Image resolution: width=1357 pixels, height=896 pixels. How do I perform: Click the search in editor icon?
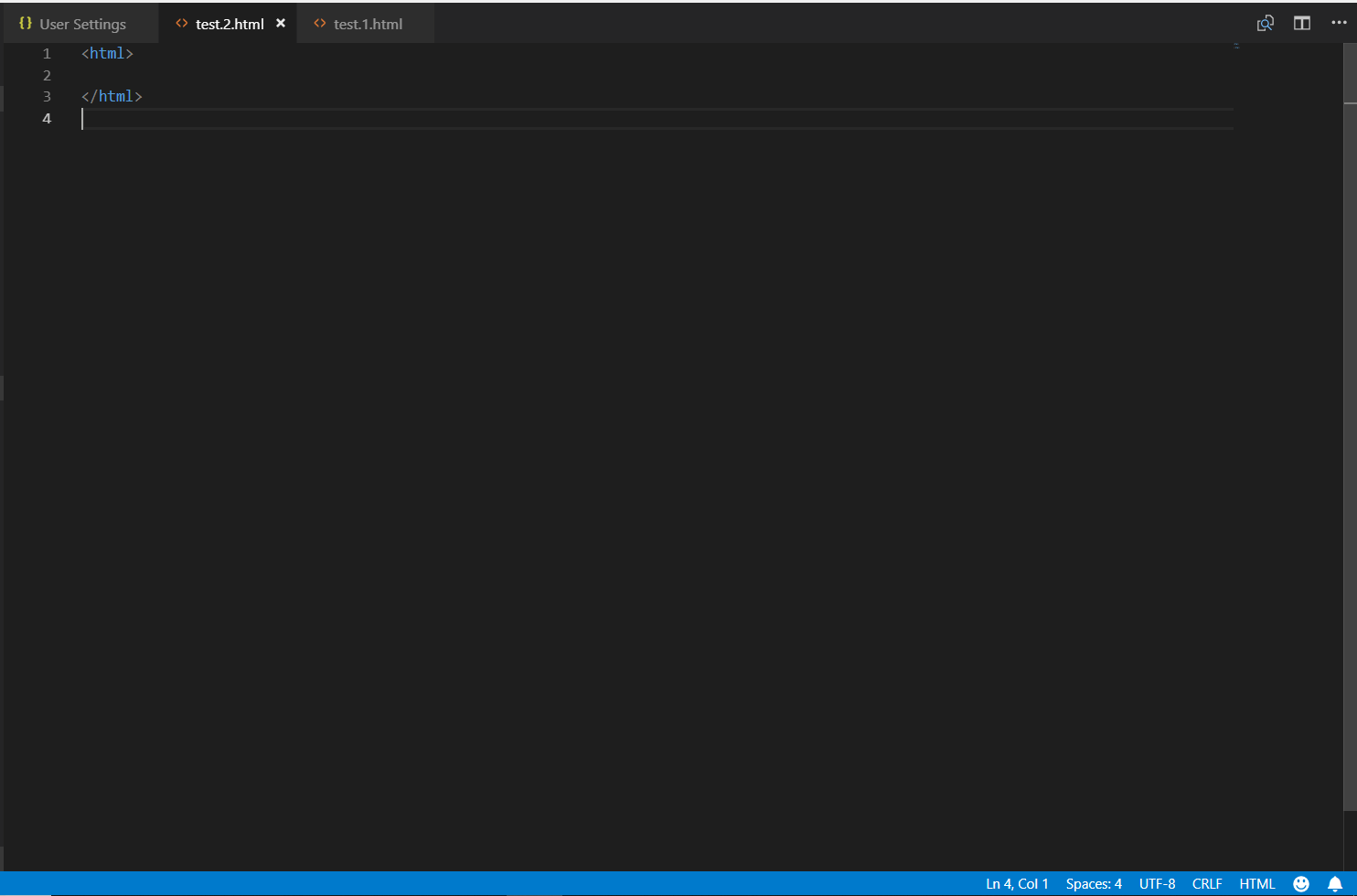tap(1266, 23)
